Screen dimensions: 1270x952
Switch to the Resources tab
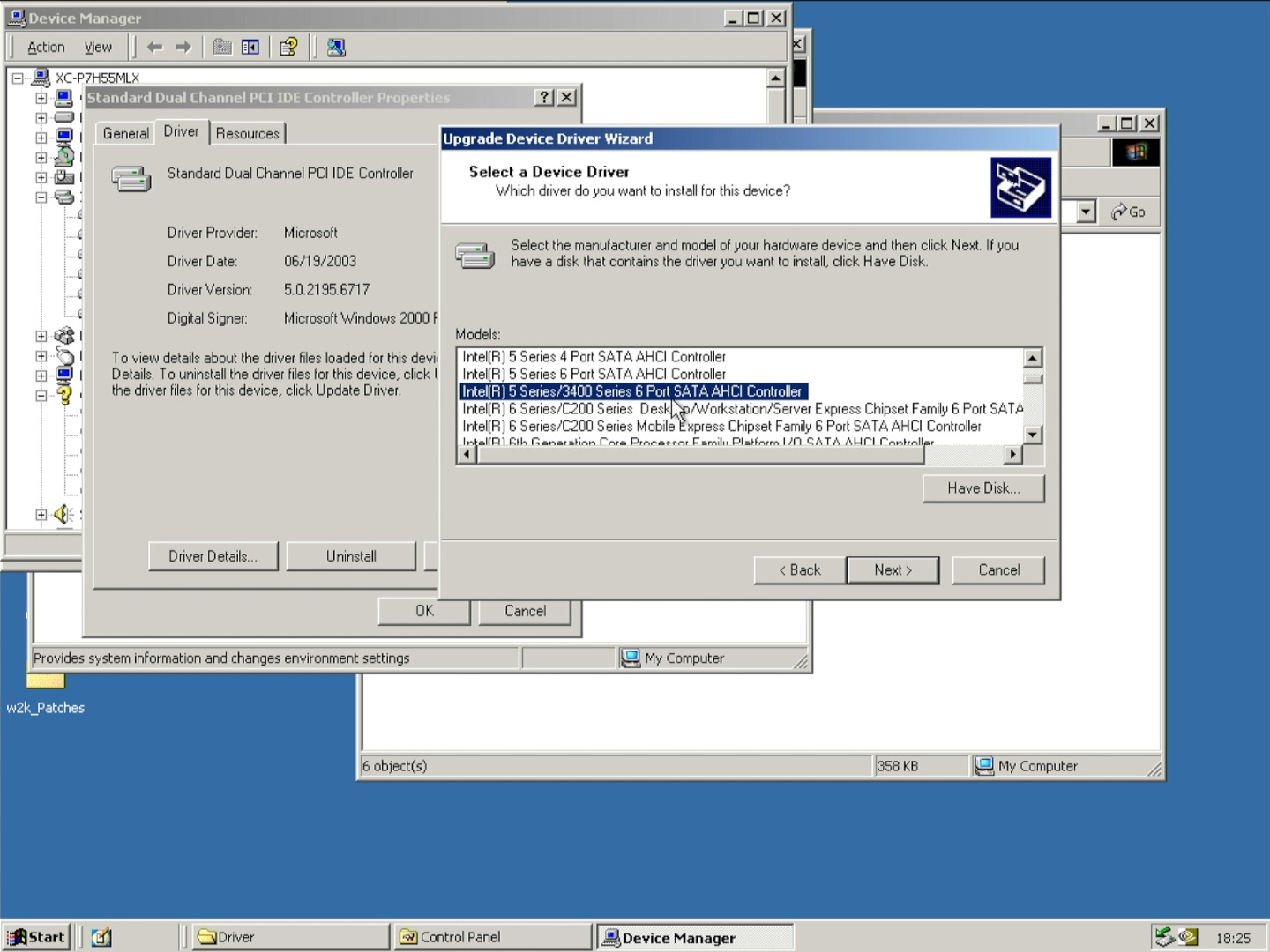247,133
